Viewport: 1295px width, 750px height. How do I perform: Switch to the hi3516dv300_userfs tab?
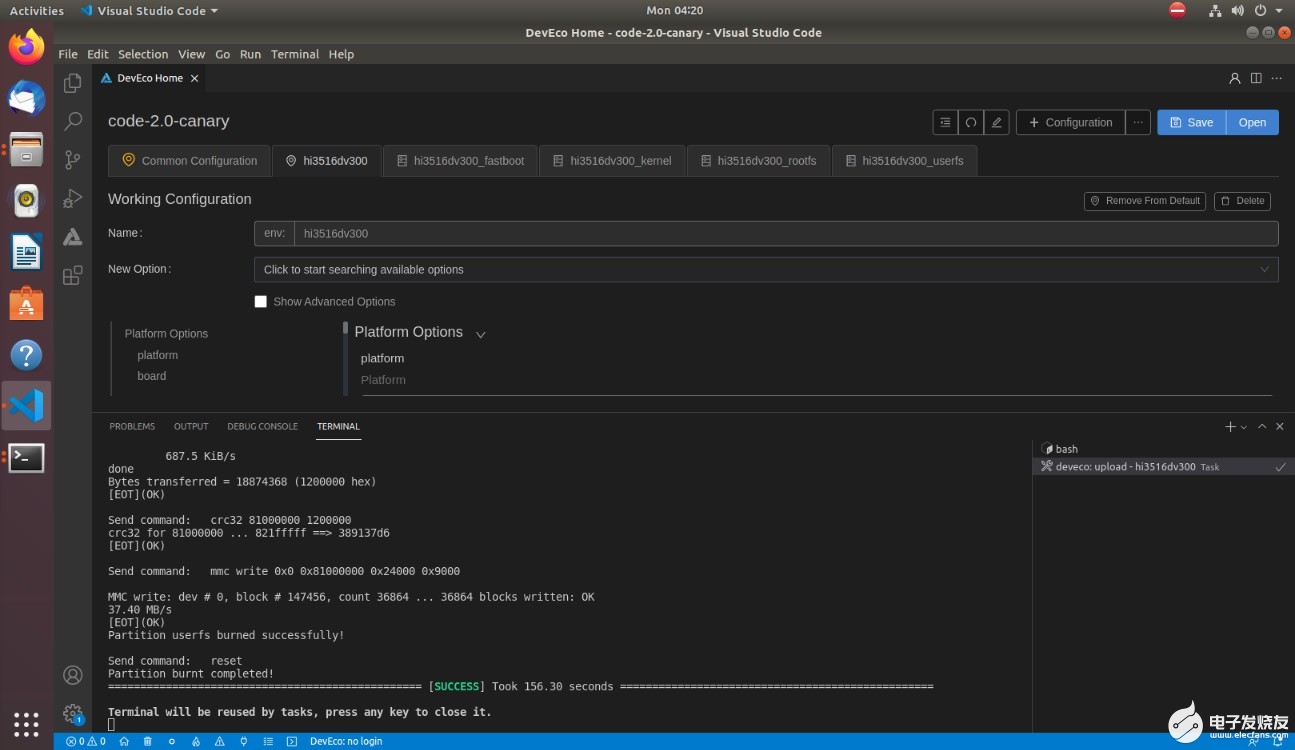[x=904, y=160]
